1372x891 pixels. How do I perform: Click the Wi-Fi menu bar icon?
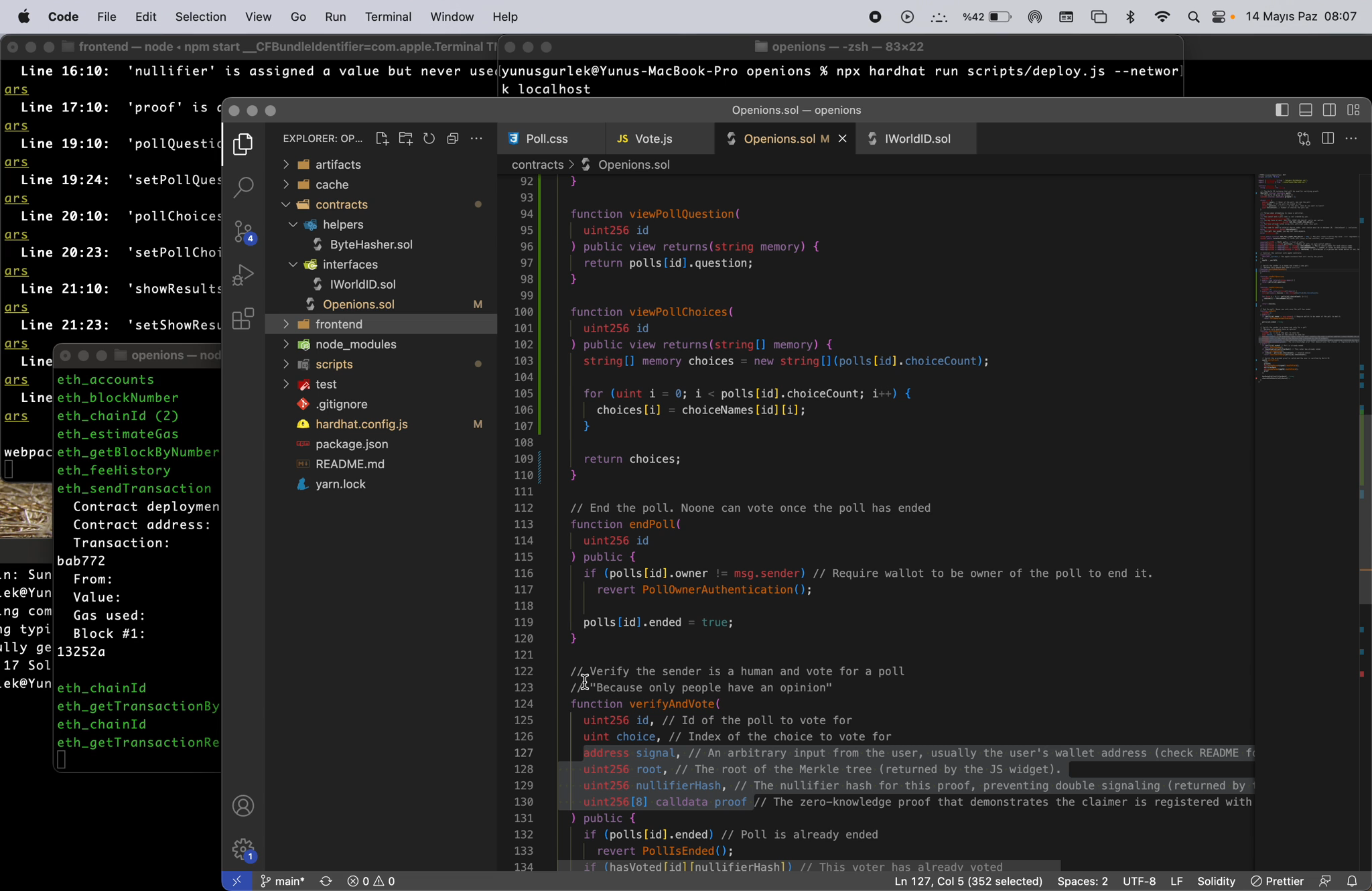click(1162, 17)
